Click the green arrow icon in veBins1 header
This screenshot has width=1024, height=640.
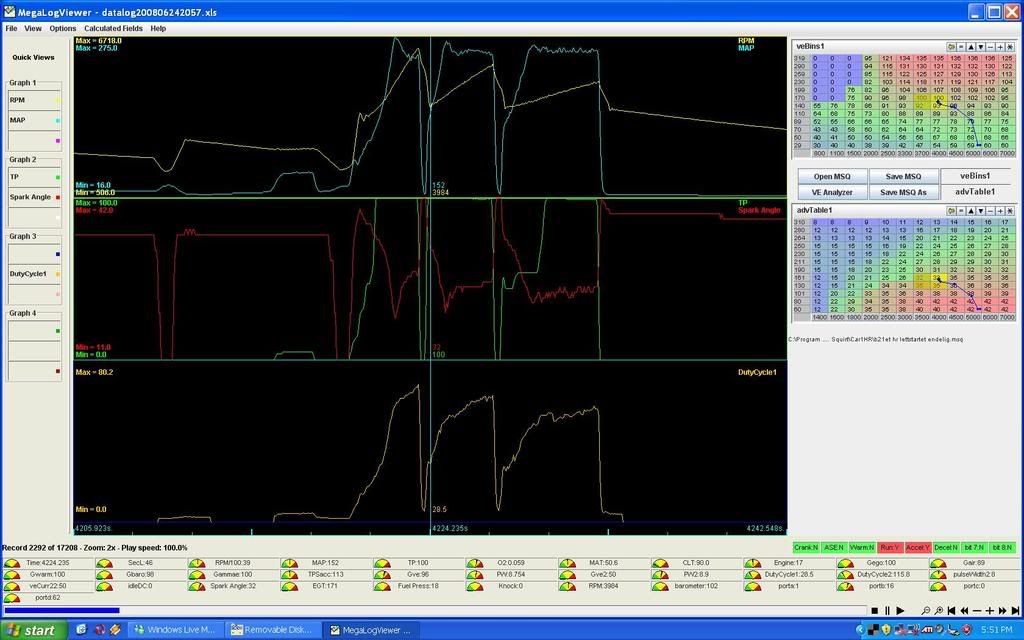pyautogui.click(x=952, y=47)
